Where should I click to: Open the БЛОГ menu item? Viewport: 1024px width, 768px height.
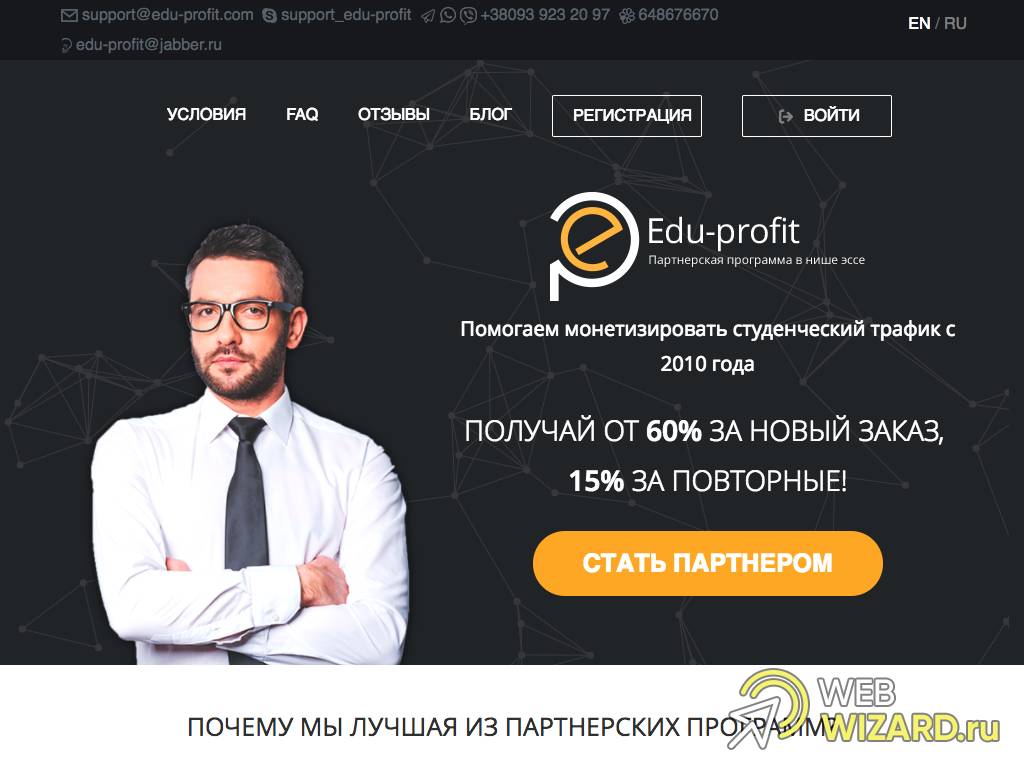[490, 114]
